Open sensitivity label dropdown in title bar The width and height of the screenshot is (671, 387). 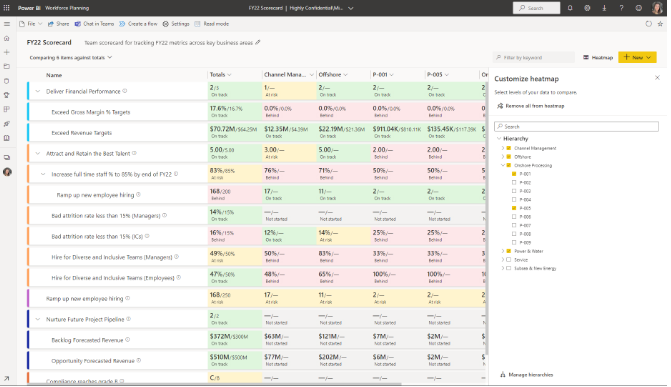coord(351,8)
